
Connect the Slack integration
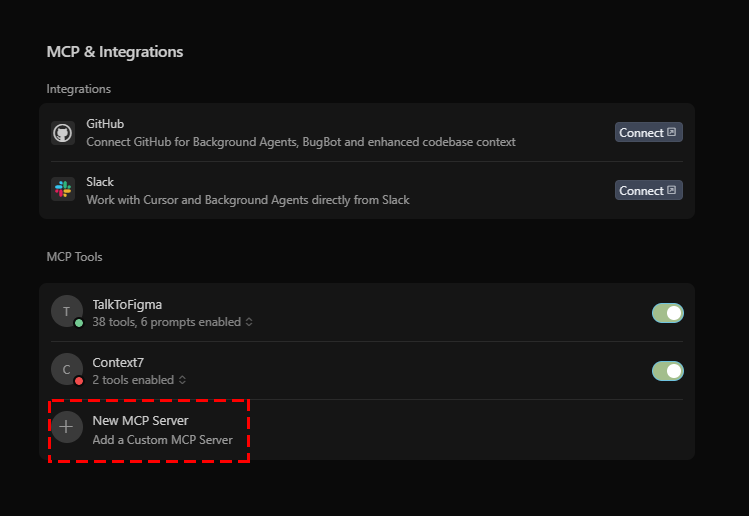coord(648,190)
